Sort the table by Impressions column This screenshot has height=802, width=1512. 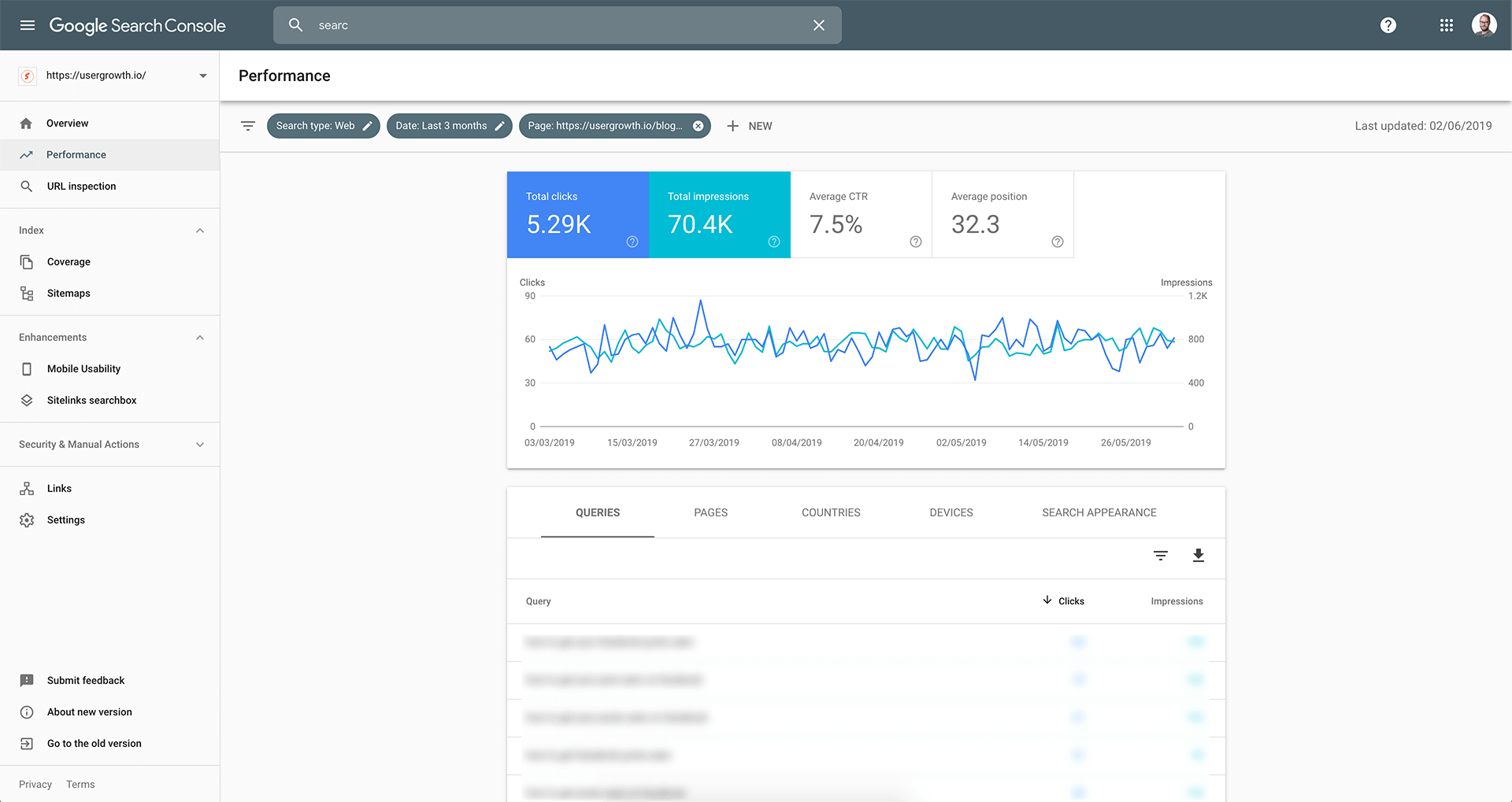1177,601
